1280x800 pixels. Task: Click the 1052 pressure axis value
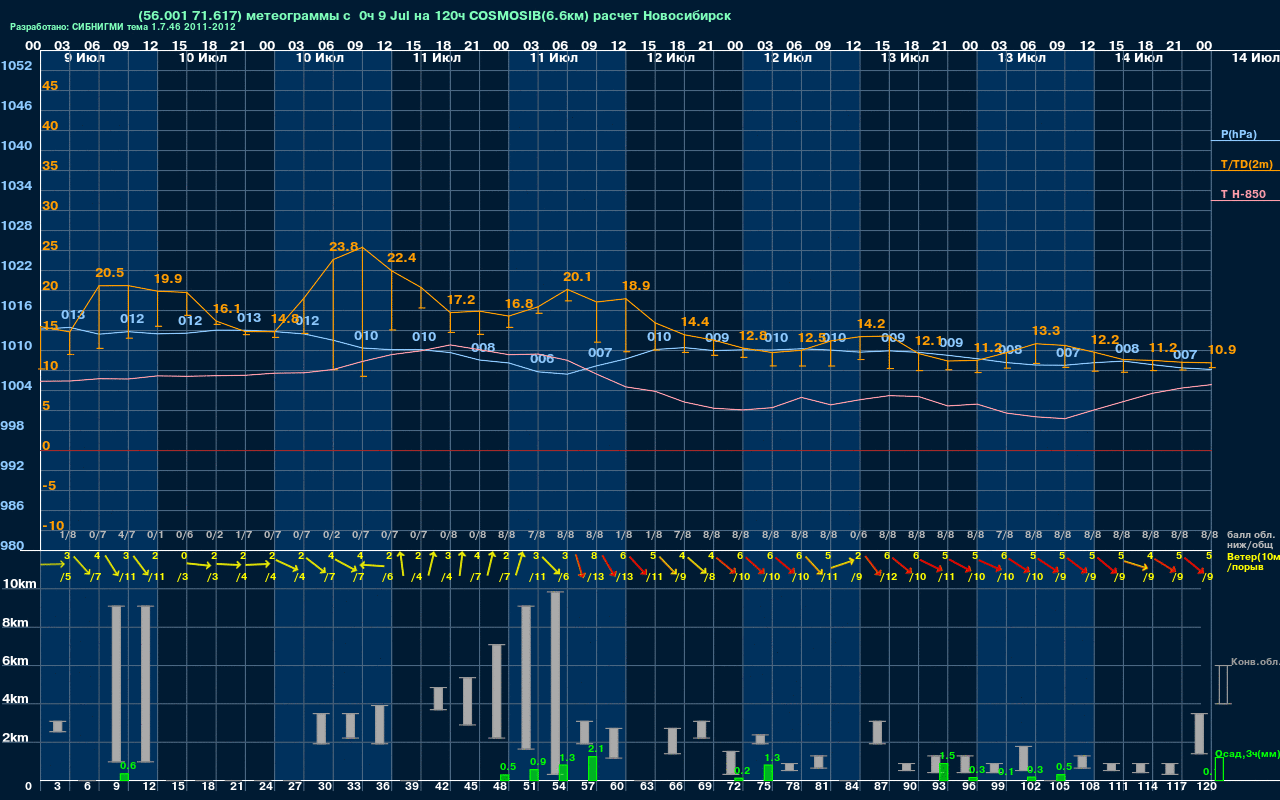tap(16, 66)
